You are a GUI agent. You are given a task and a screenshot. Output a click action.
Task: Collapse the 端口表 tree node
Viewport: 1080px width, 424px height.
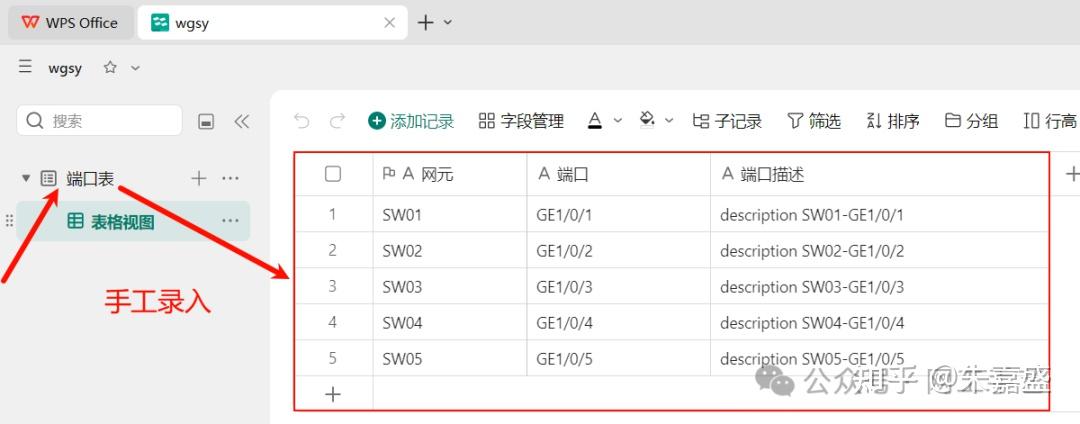26,178
